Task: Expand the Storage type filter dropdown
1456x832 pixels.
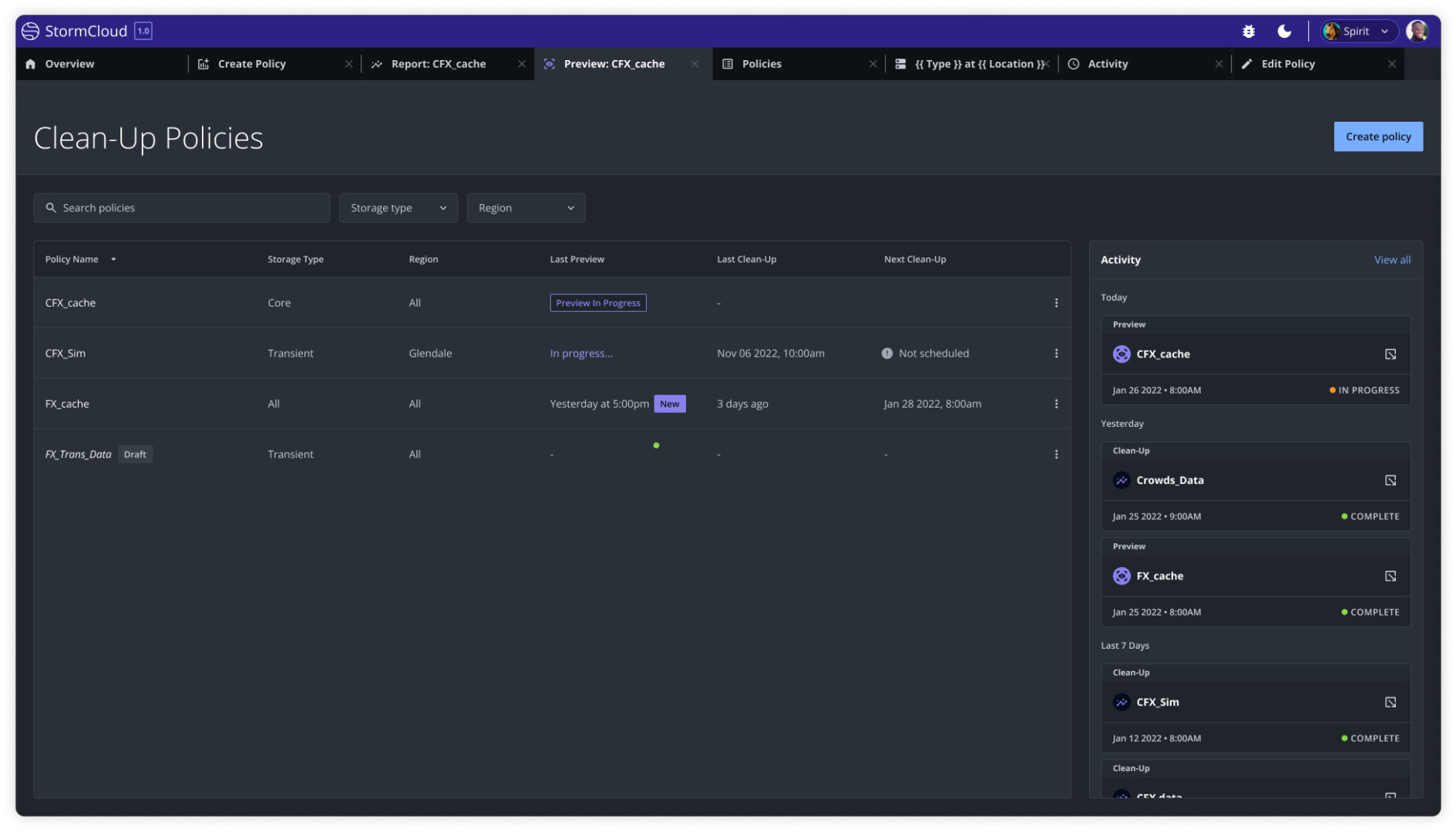Action: click(398, 208)
